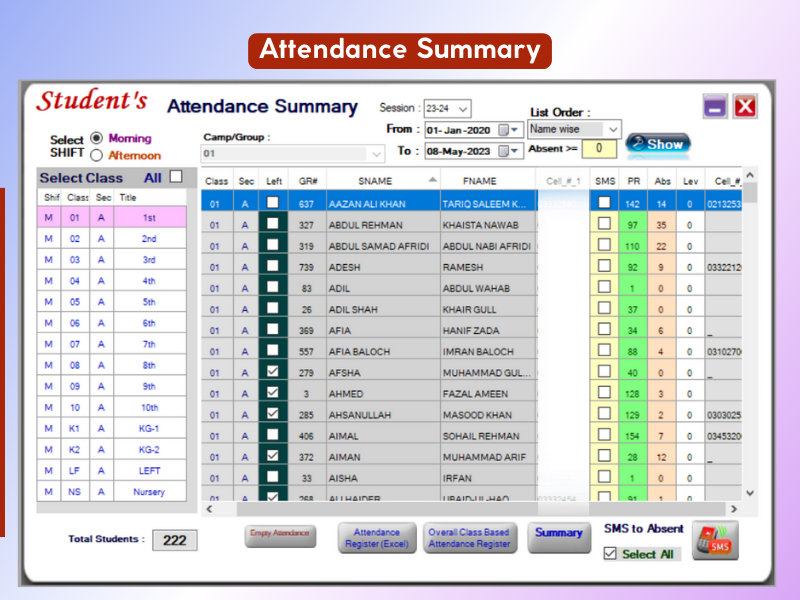Uncheck the Select All SMS checkbox
This screenshot has height=600, width=800.
[x=609, y=554]
